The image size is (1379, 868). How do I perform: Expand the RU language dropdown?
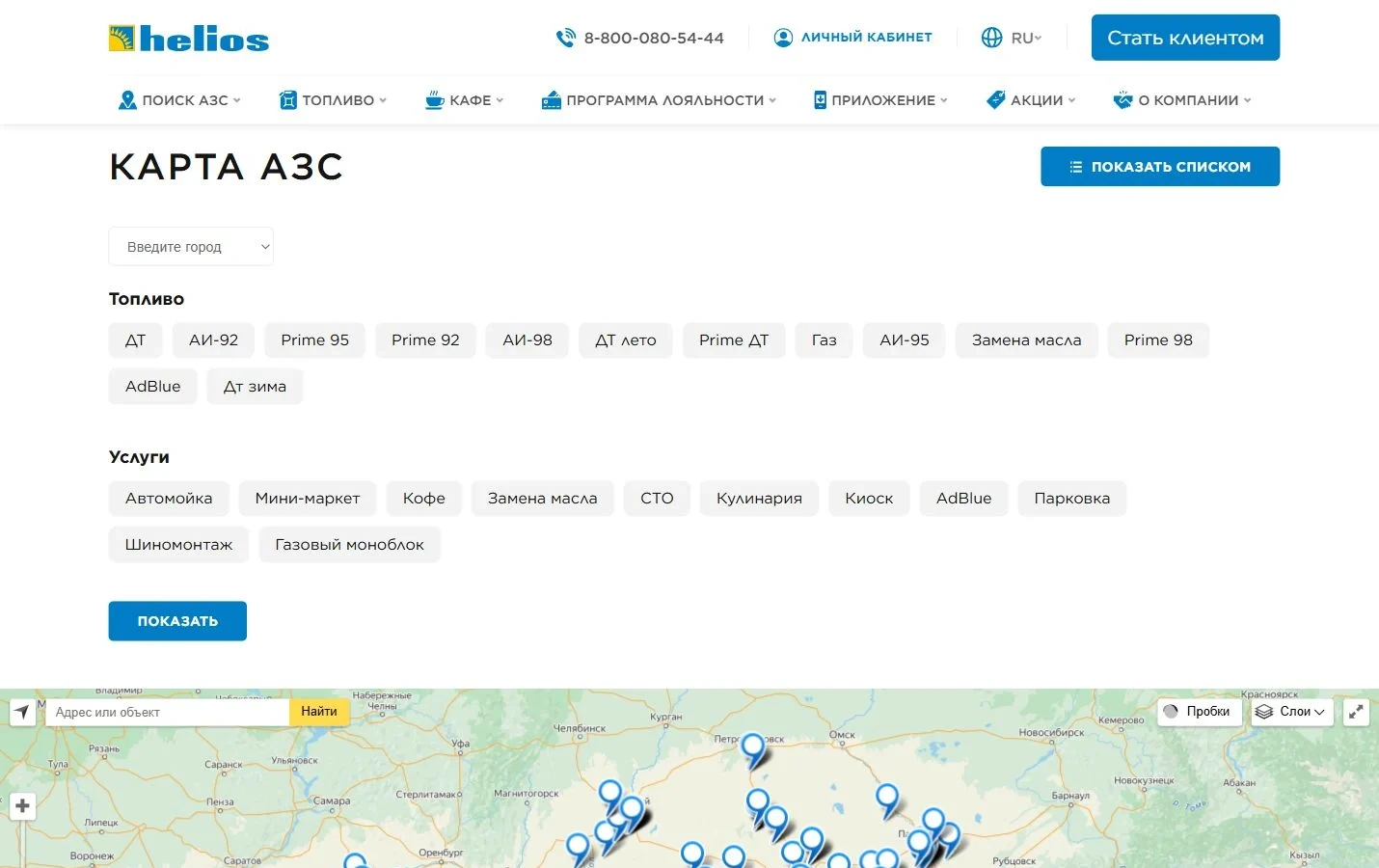[1026, 38]
